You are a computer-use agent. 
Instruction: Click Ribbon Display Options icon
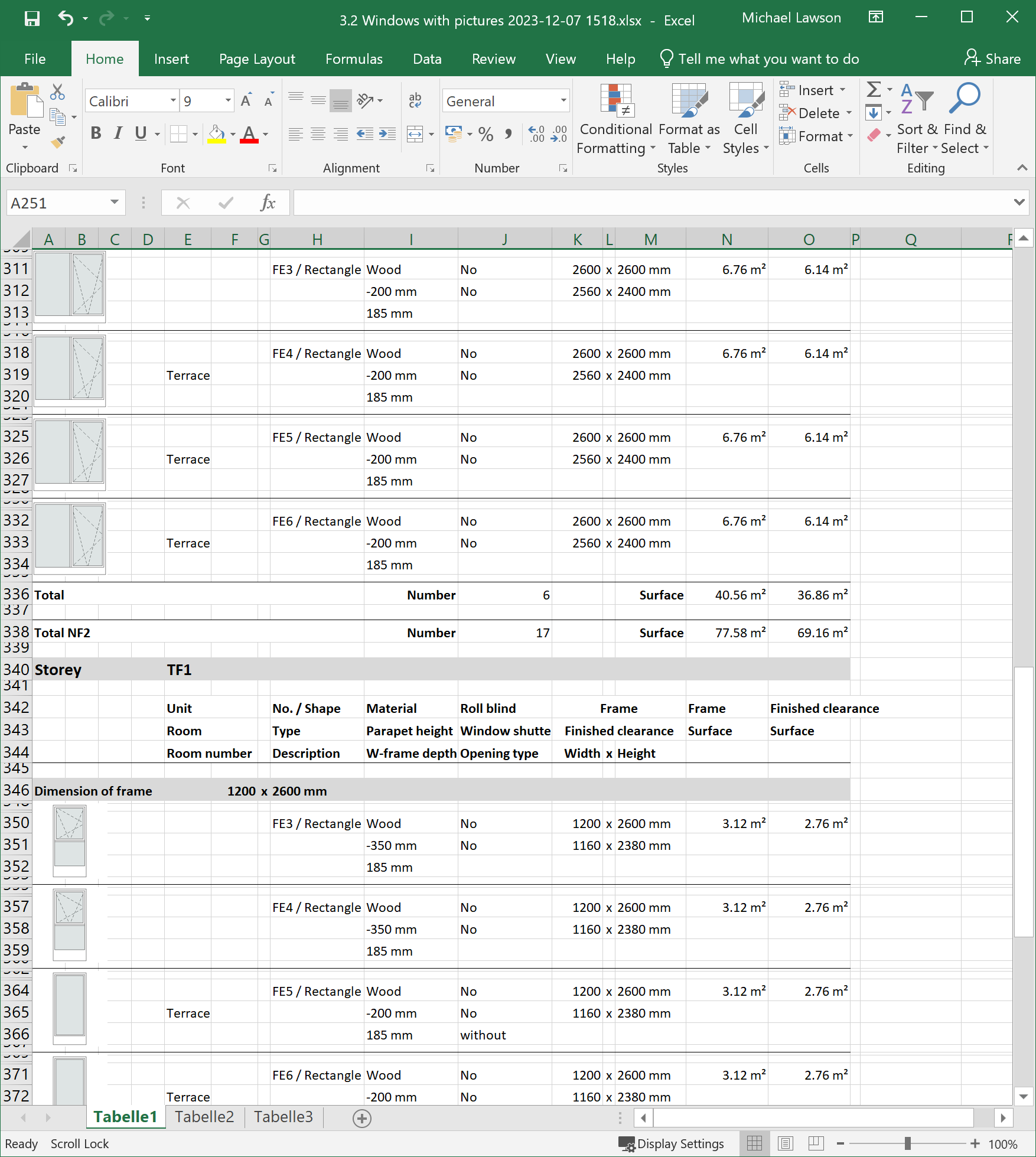point(876,17)
